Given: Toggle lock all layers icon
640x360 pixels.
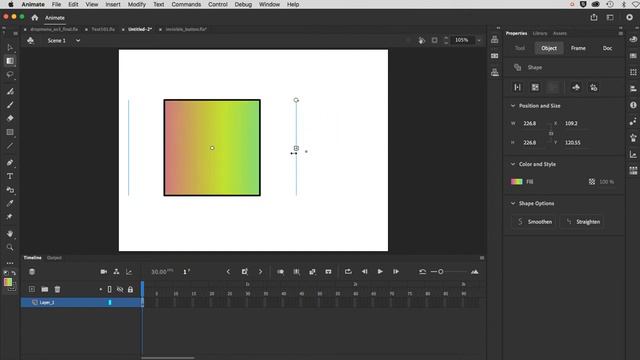Looking at the screenshot, I should (x=130, y=289).
